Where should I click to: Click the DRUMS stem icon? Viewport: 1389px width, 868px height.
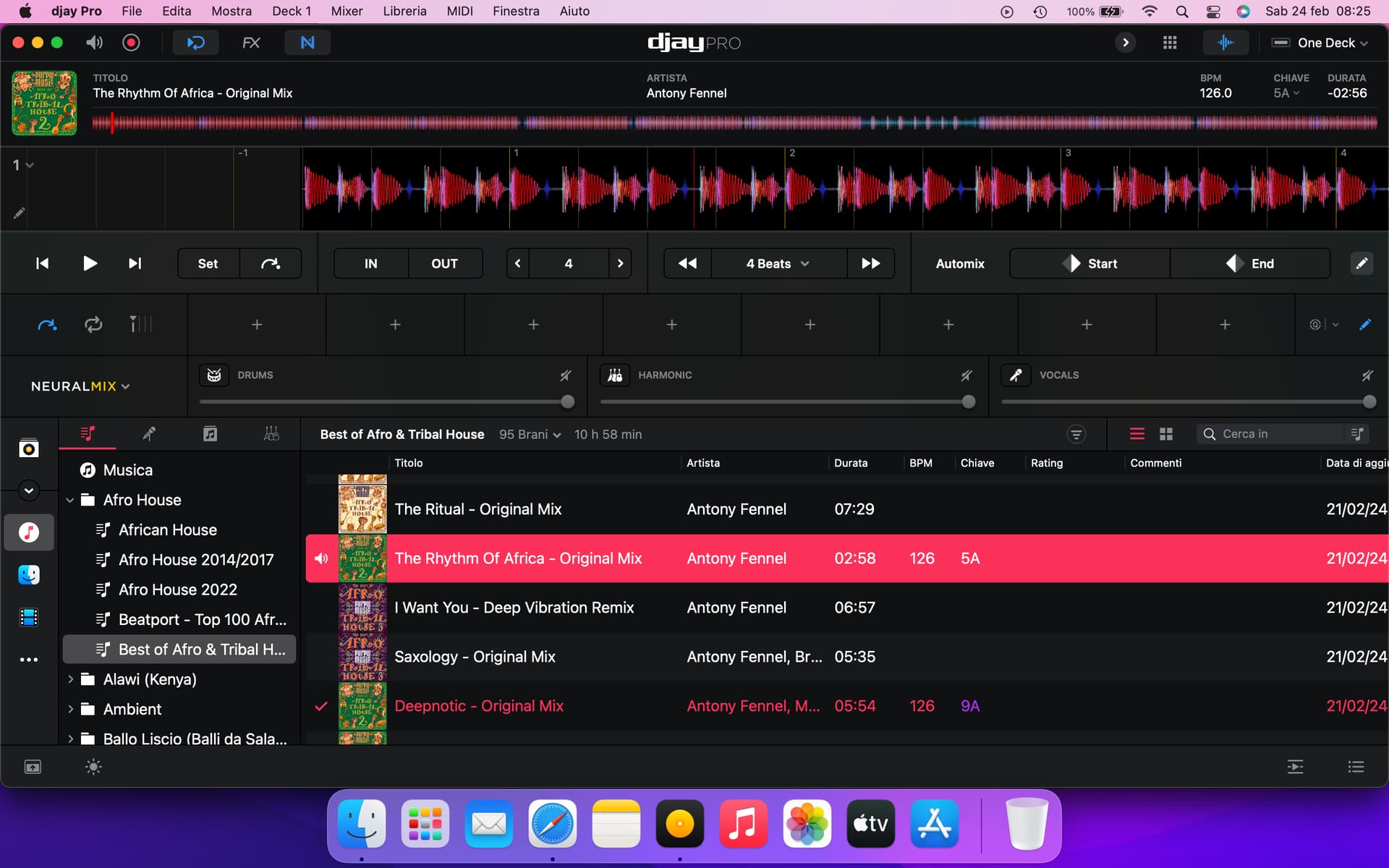(214, 375)
